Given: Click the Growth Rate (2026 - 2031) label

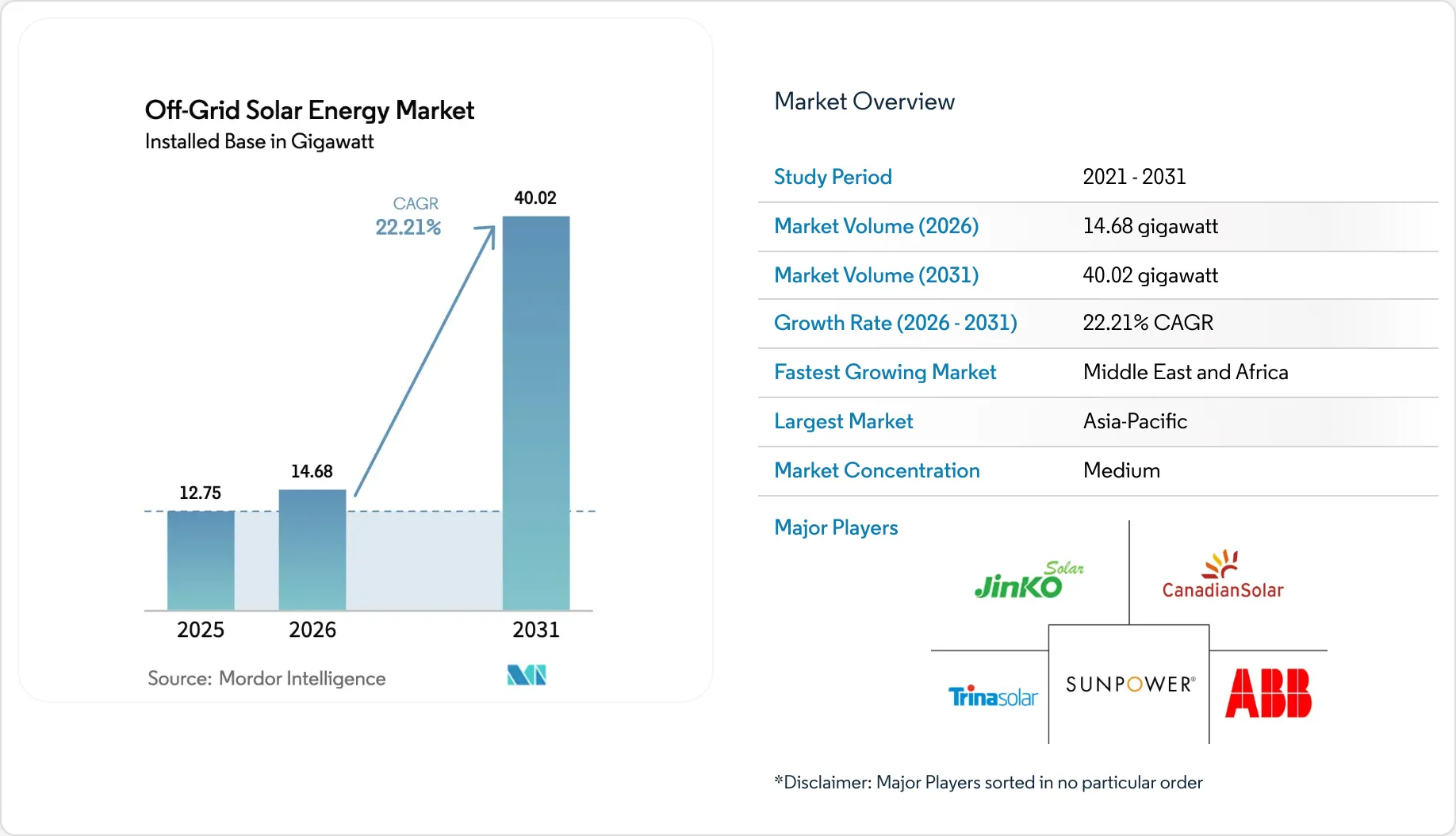Looking at the screenshot, I should [x=895, y=323].
